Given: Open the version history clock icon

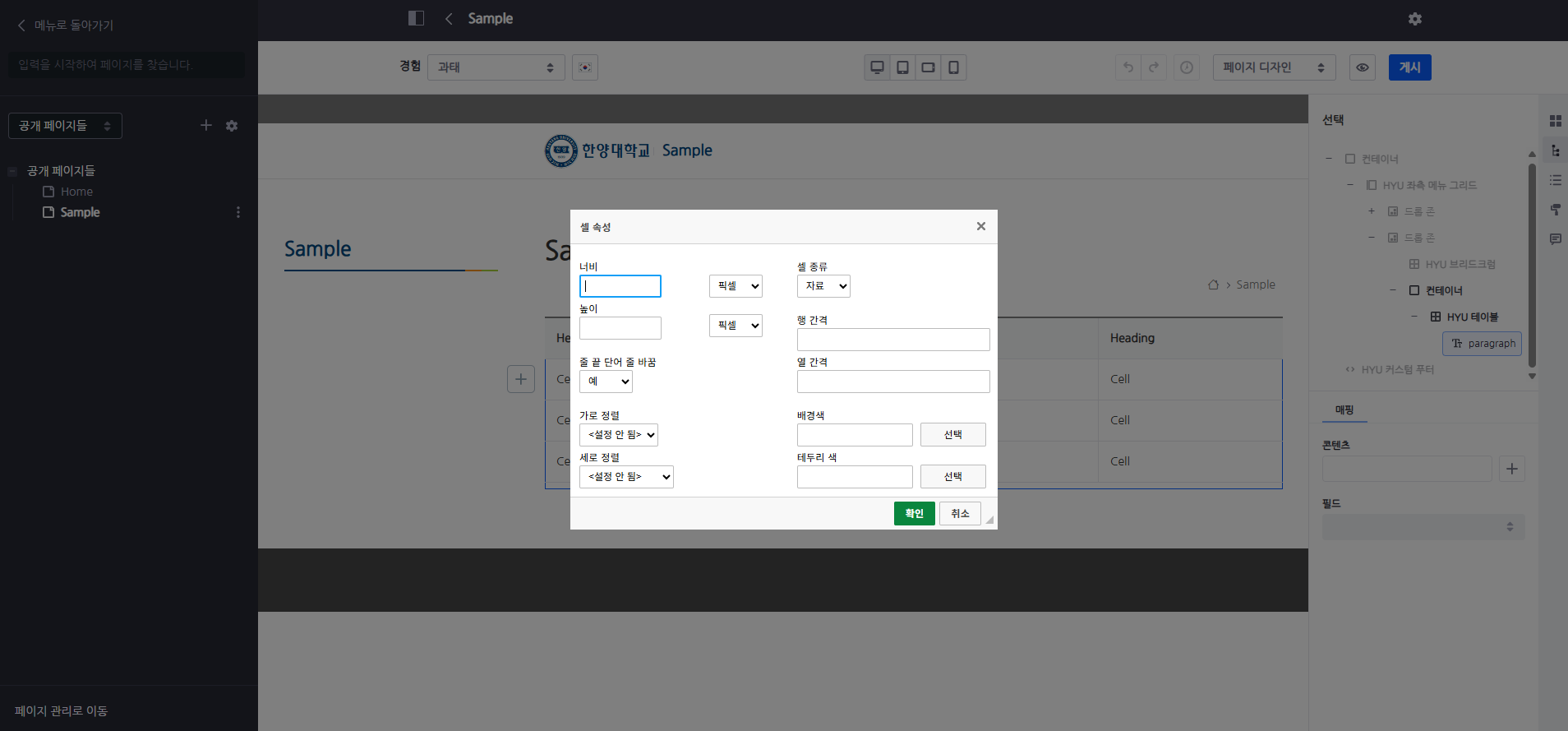Looking at the screenshot, I should [x=1186, y=67].
